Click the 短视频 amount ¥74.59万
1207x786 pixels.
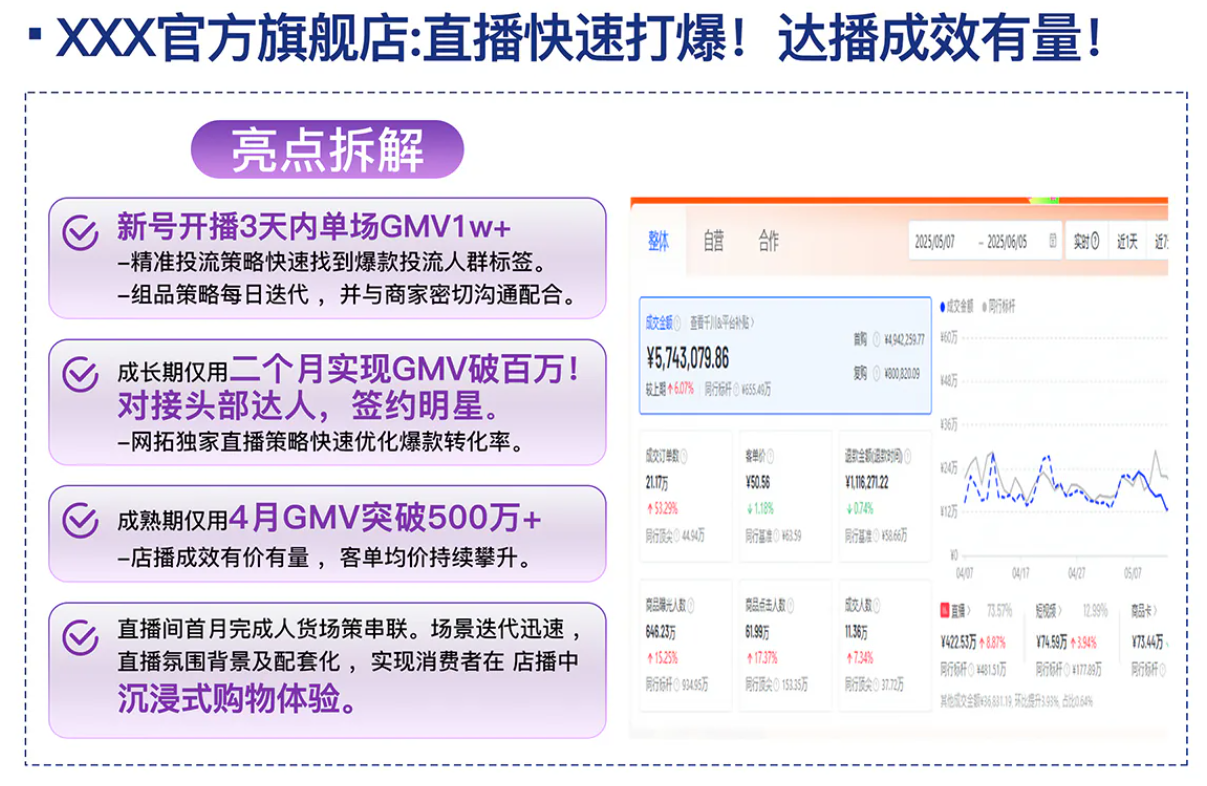pos(1054,640)
